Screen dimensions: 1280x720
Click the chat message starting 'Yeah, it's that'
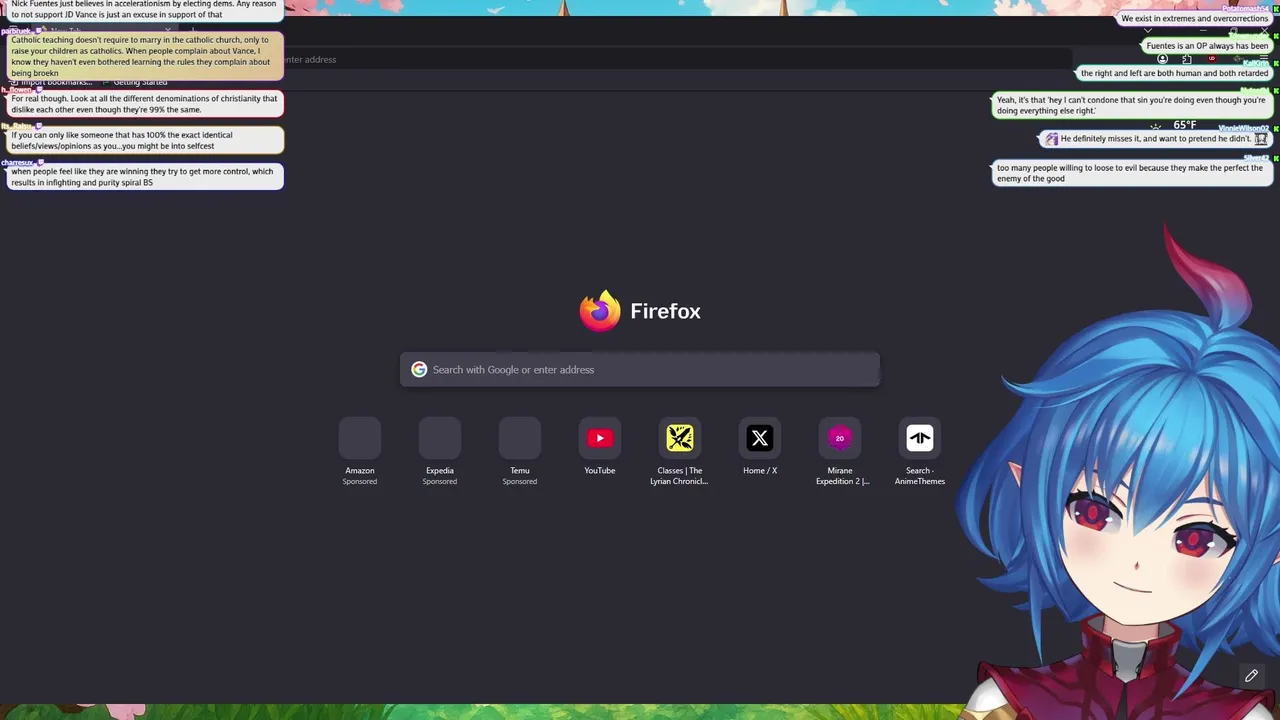pos(1131,105)
